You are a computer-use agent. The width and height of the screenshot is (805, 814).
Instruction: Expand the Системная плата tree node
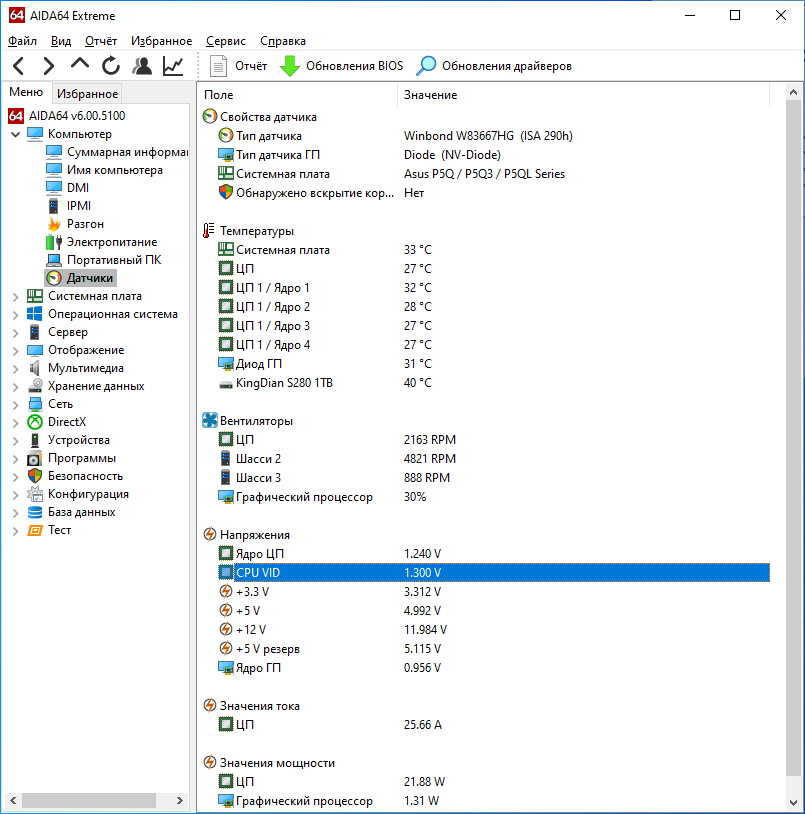coord(16,297)
